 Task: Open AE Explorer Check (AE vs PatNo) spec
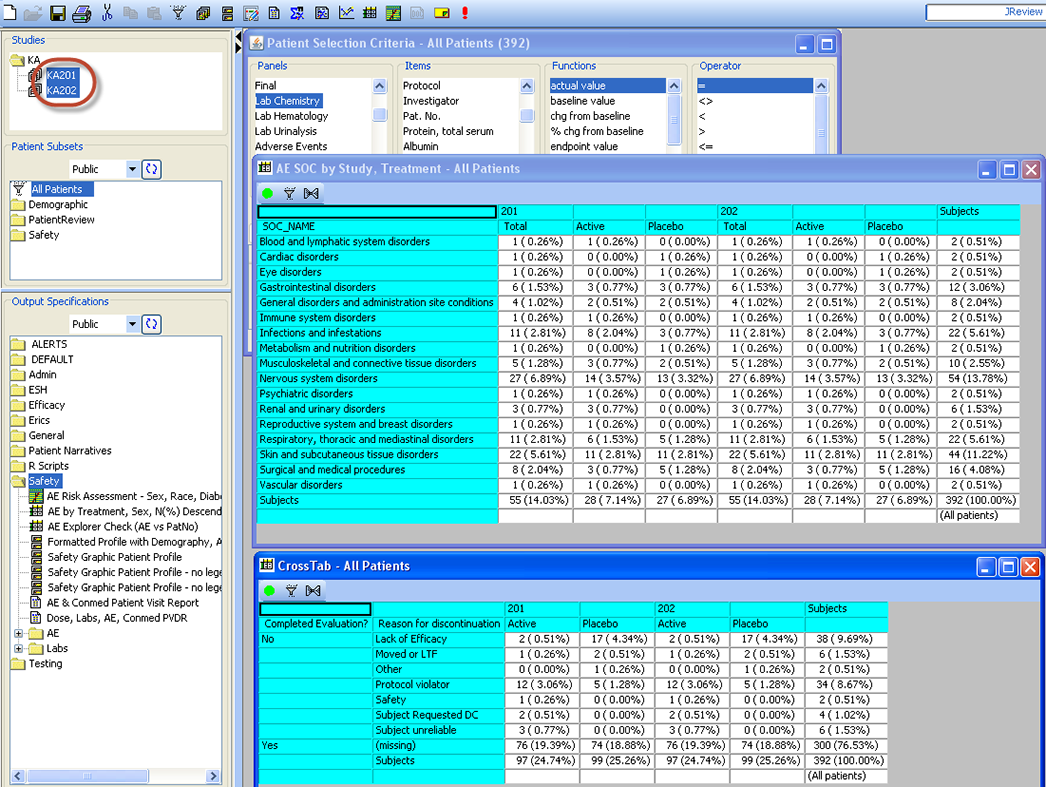(x=123, y=526)
